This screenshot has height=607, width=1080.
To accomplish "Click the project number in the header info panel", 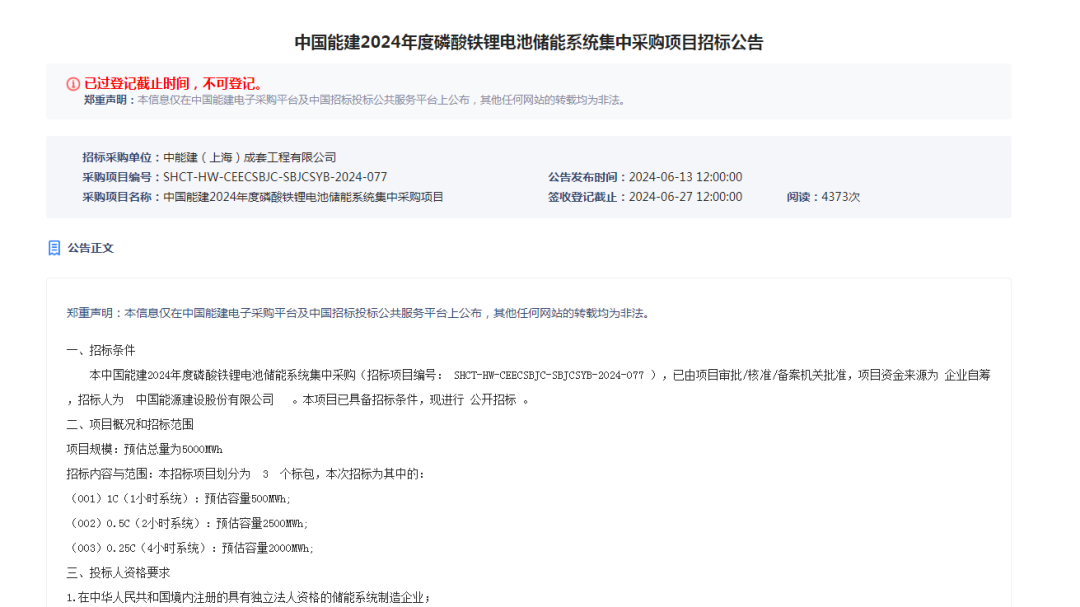I will click(275, 177).
